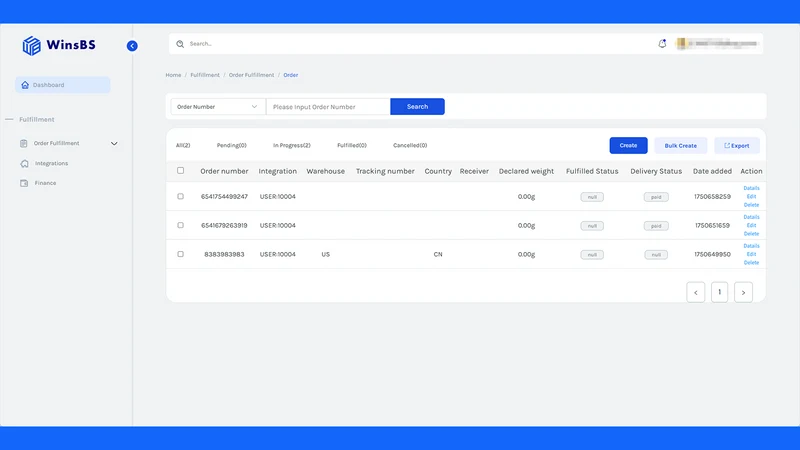Switch to Fulfilled(0) tab

click(352, 145)
